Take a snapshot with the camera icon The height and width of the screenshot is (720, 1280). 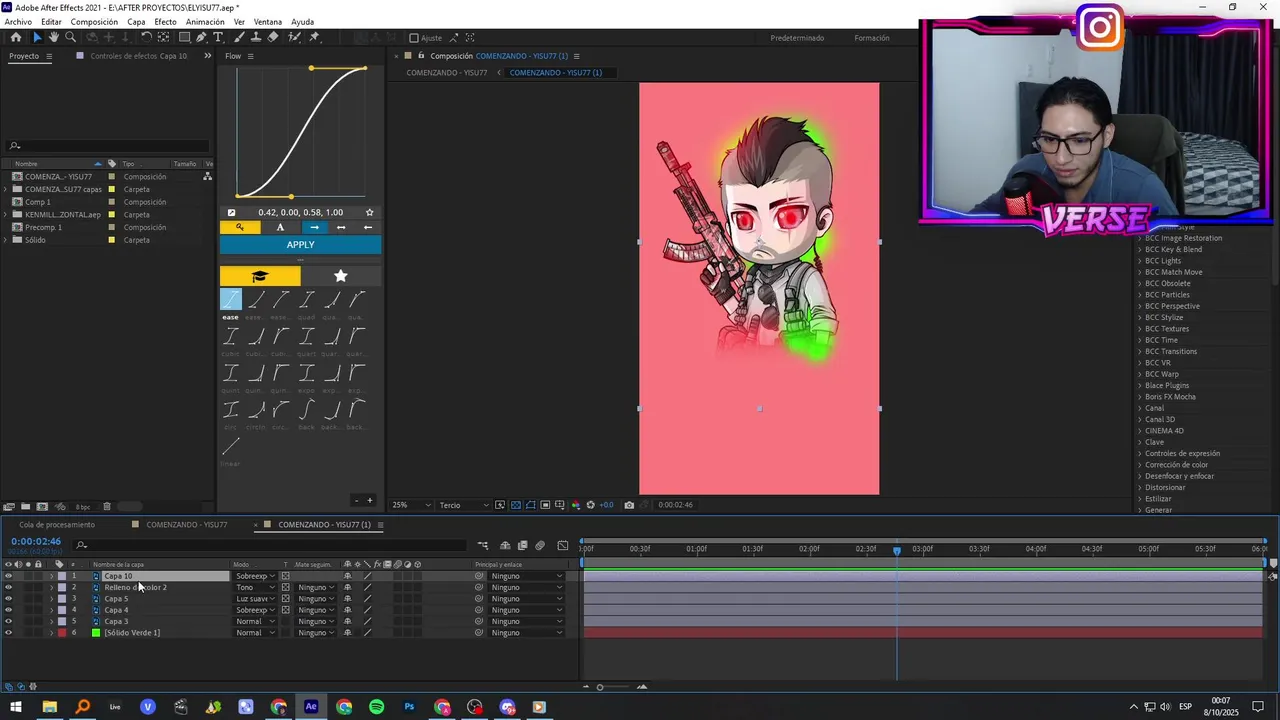tap(629, 505)
